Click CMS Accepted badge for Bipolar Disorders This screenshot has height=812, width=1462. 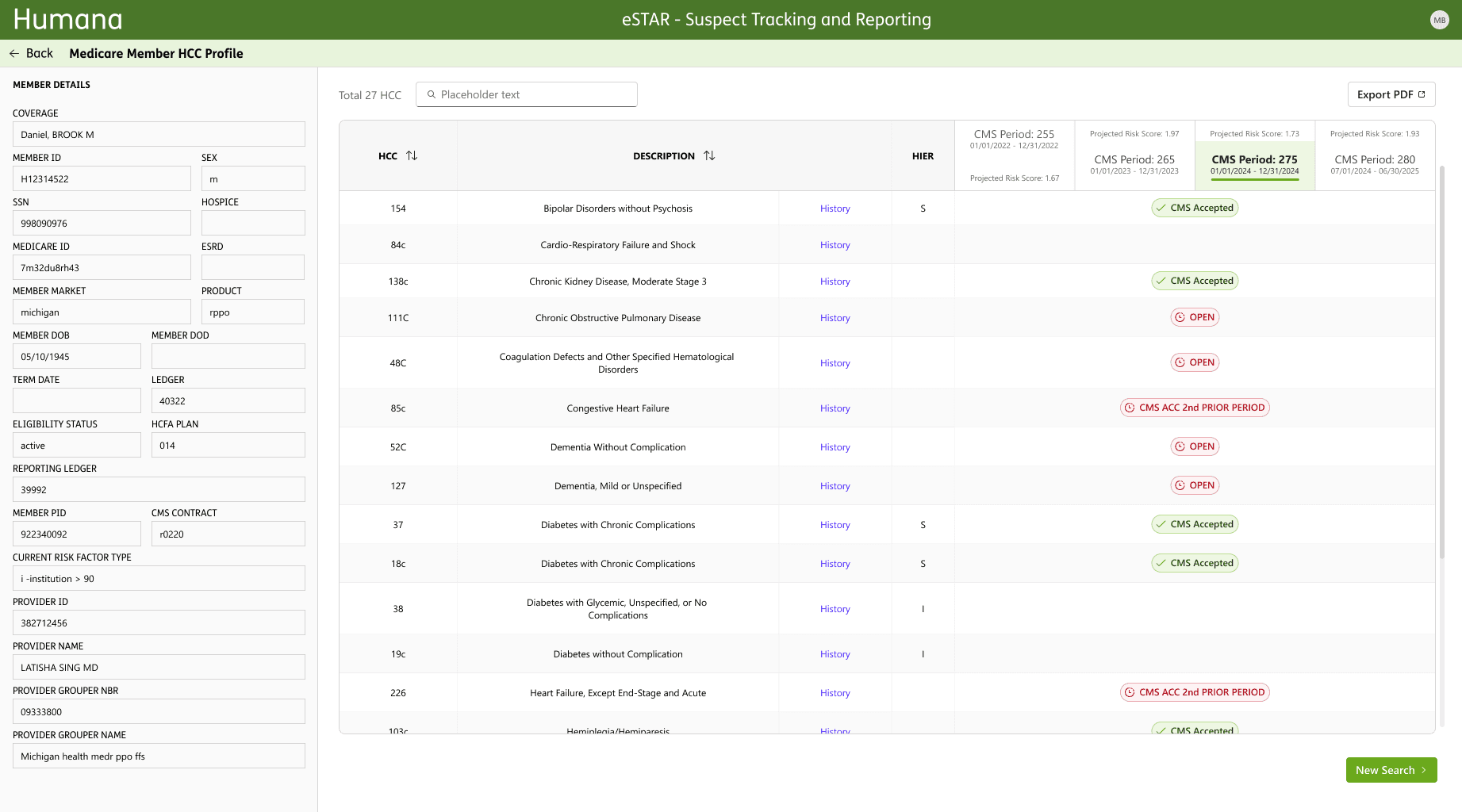[x=1195, y=208]
